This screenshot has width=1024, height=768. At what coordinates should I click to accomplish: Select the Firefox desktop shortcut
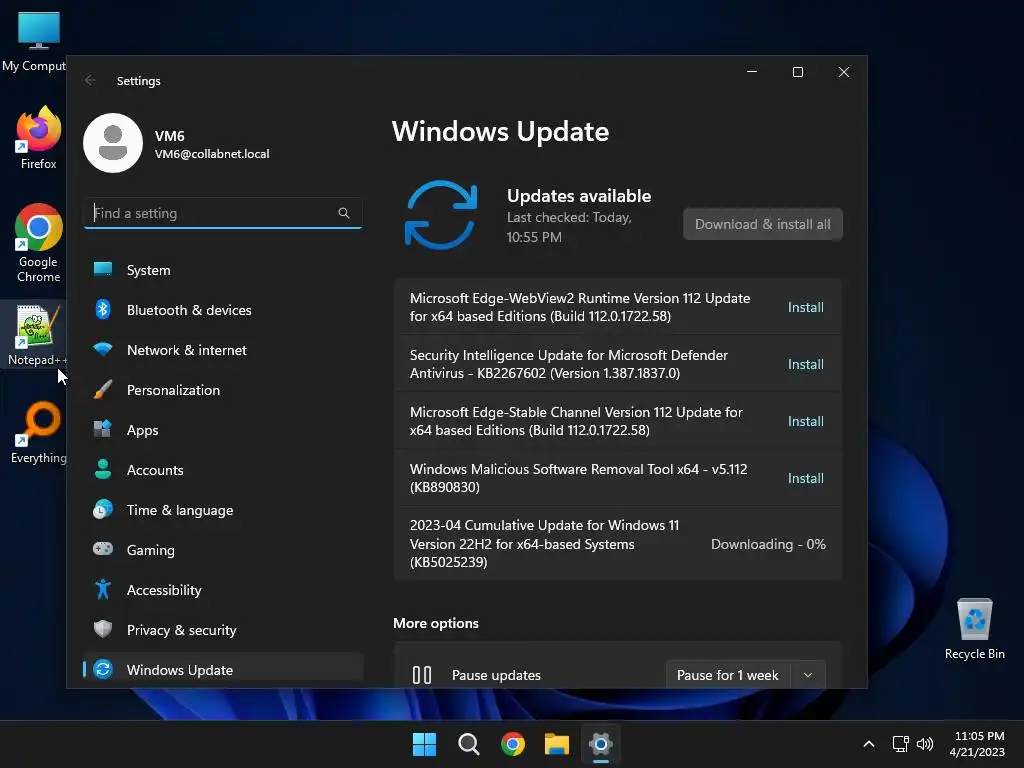[x=39, y=138]
